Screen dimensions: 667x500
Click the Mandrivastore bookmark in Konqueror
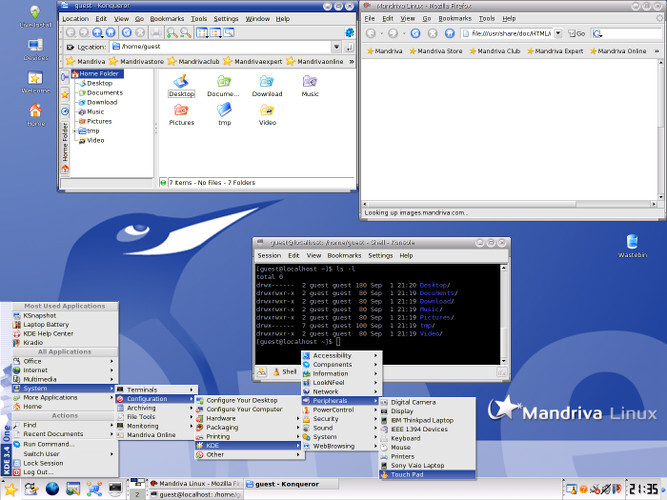click(x=137, y=62)
